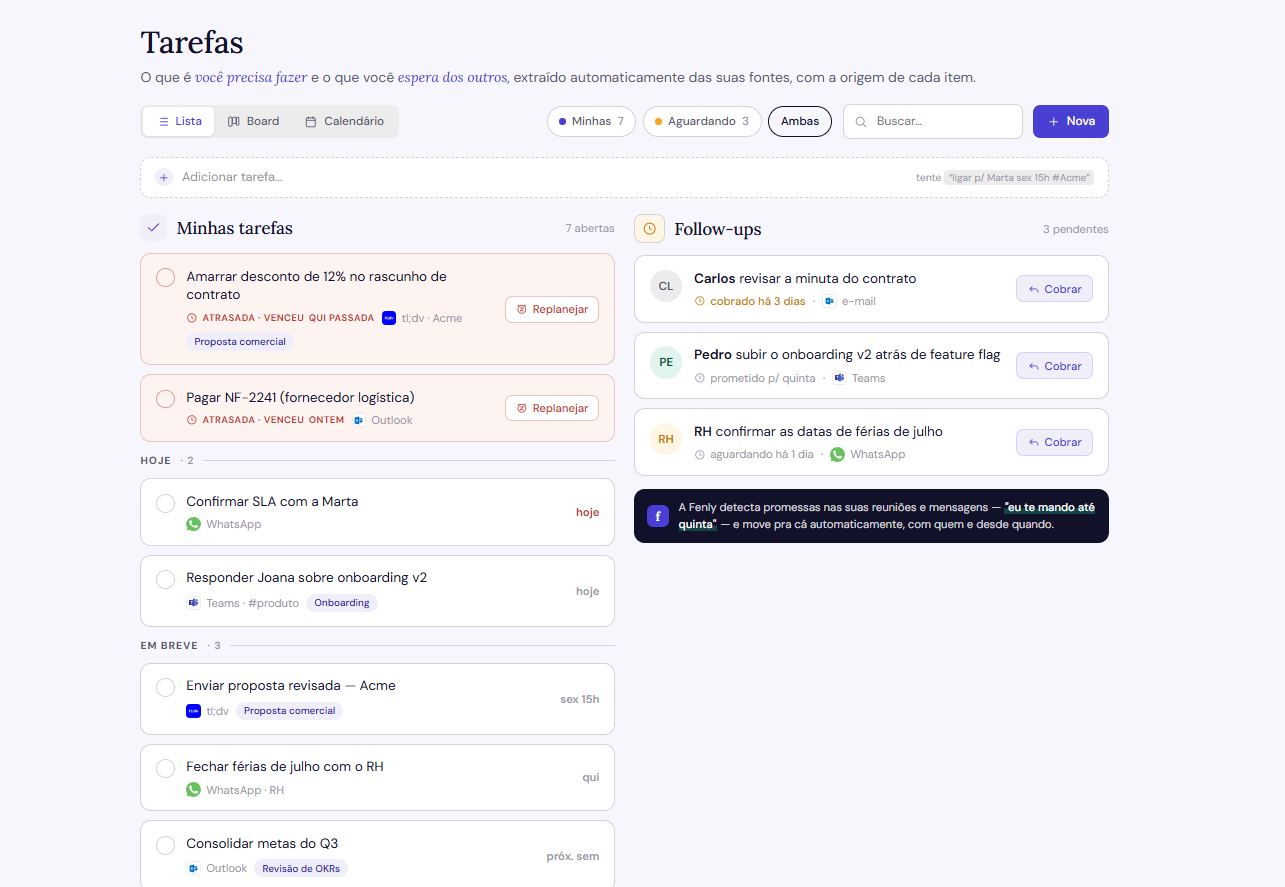Click the Onboarding tag
1285x887 pixels.
342,603
